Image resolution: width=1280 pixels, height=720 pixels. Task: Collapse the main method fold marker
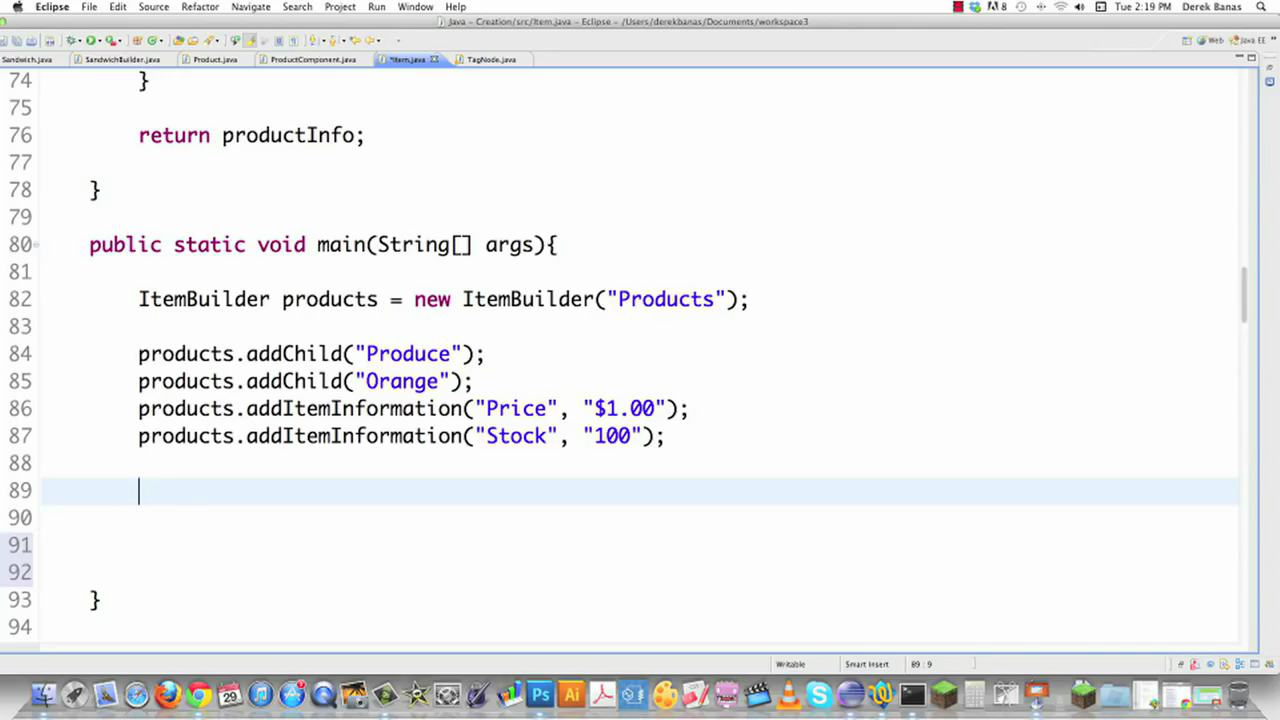tap(37, 245)
